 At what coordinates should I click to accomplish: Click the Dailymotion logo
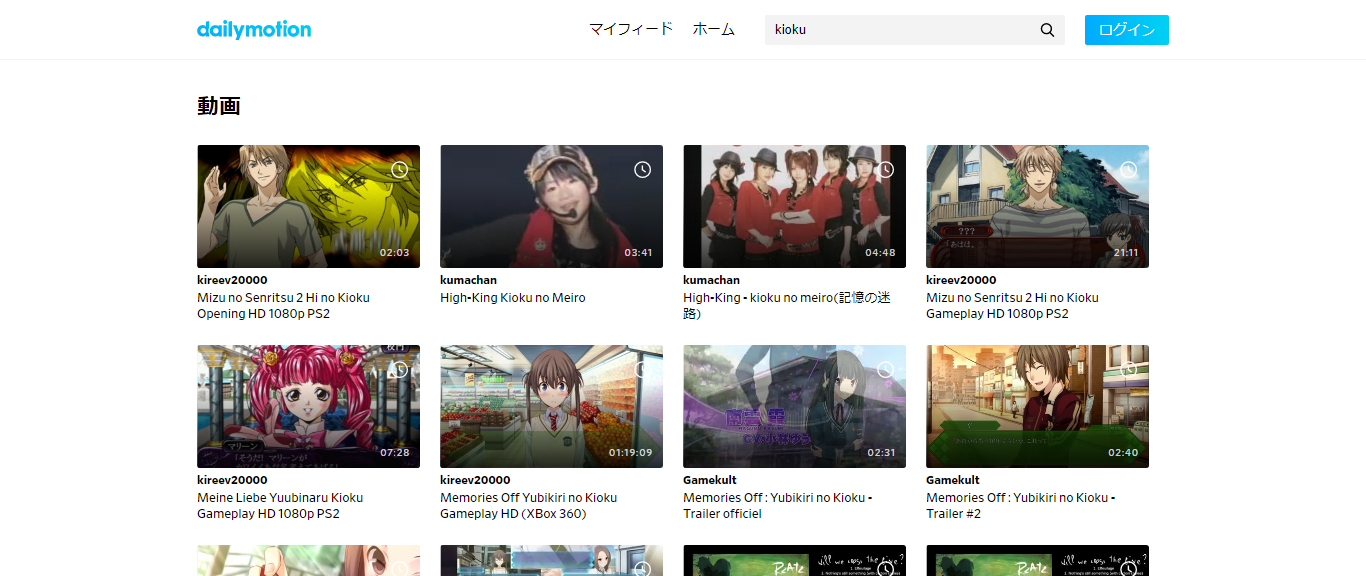[254, 29]
